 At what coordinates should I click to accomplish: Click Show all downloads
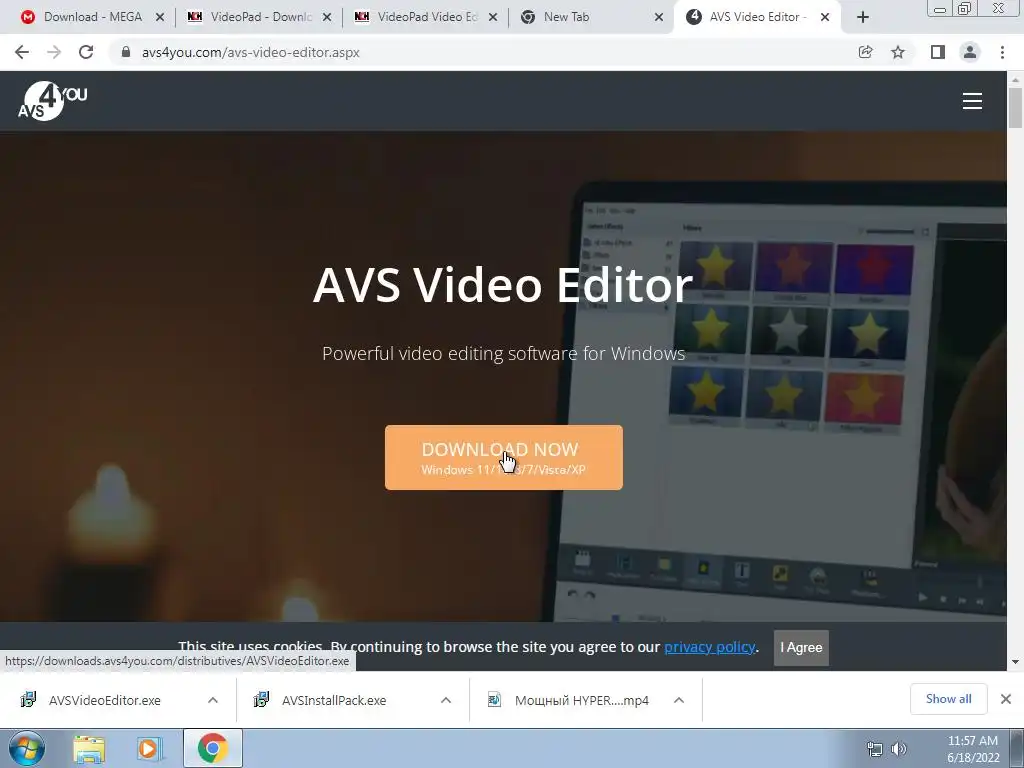[948, 699]
